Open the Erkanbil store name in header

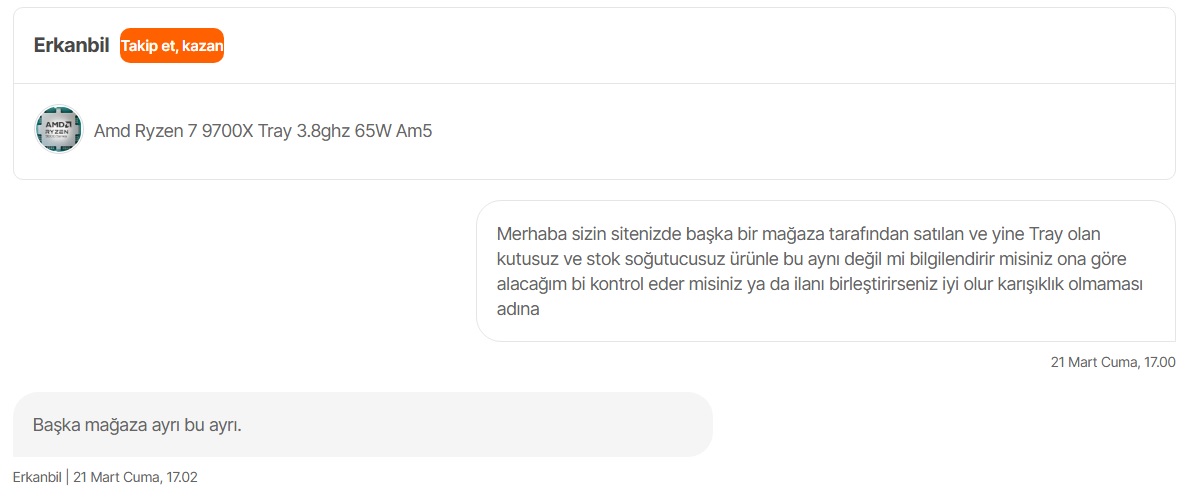click(x=71, y=46)
